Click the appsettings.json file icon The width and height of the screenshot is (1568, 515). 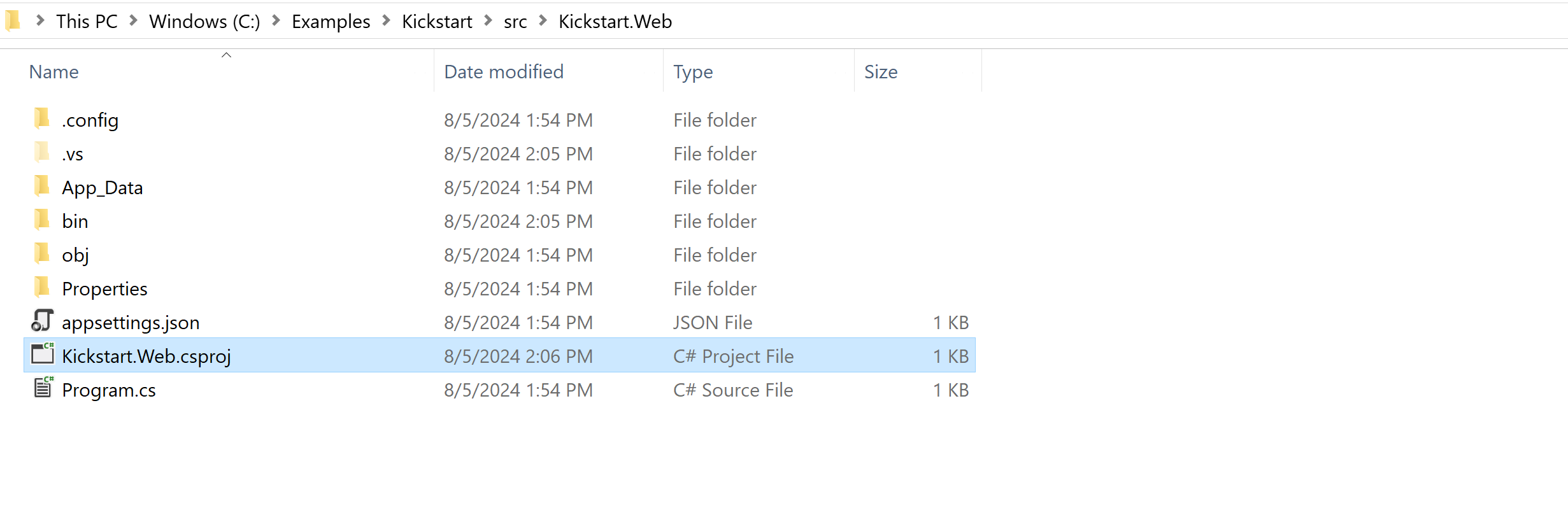[42, 321]
